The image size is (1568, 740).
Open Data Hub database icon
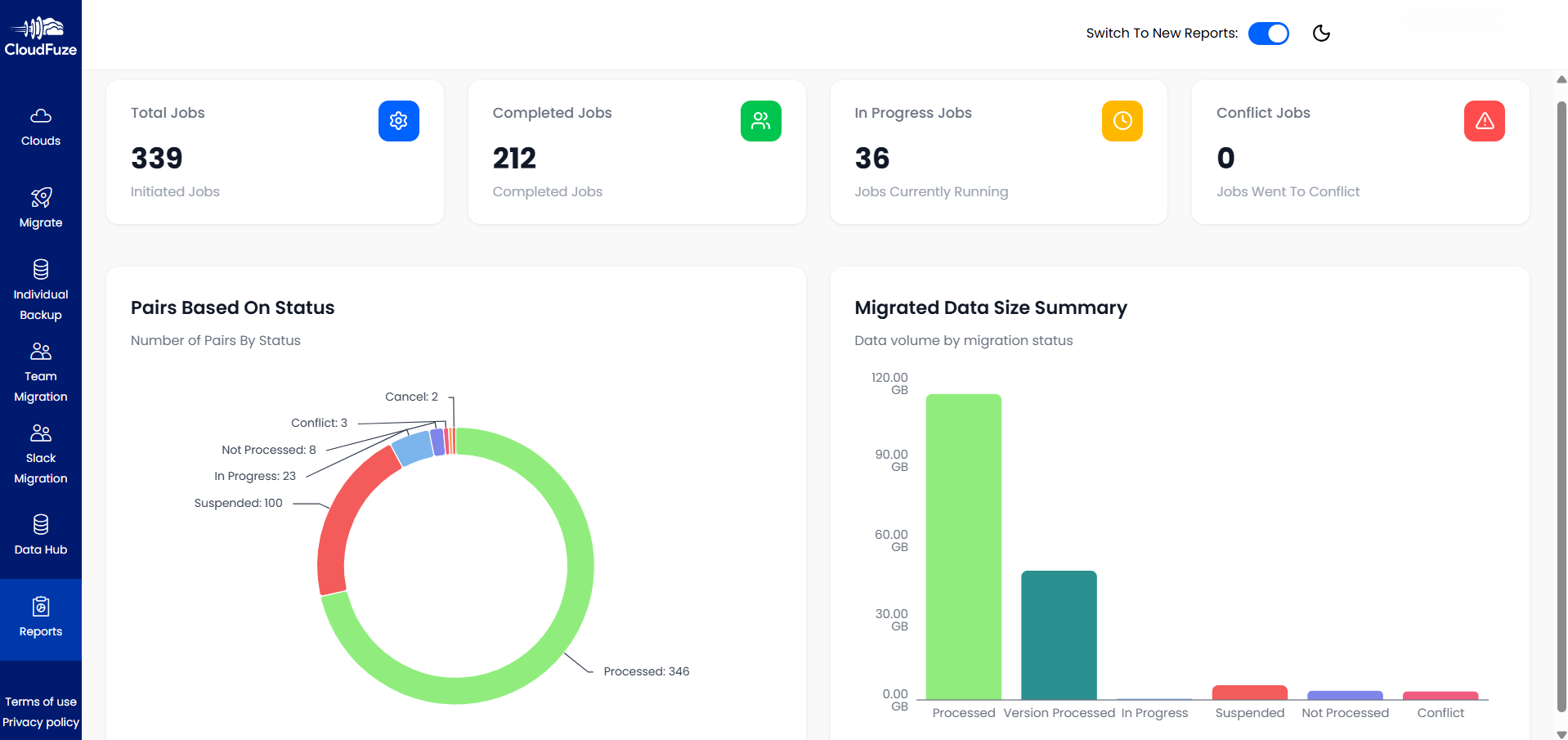41,524
